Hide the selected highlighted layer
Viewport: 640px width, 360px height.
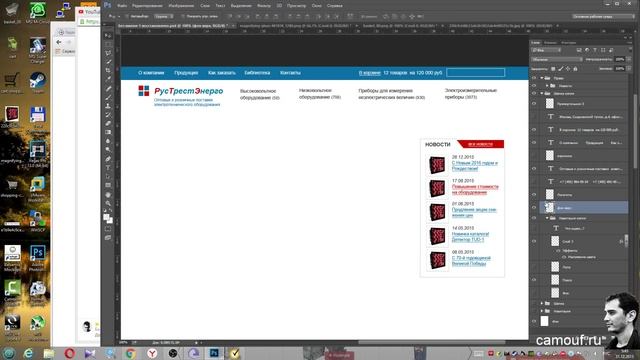click(534, 207)
